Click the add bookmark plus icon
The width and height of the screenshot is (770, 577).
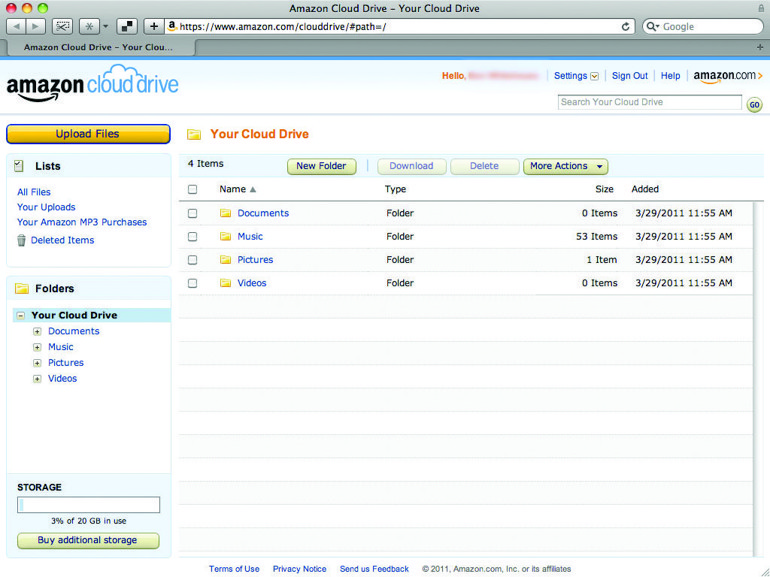[x=154, y=27]
